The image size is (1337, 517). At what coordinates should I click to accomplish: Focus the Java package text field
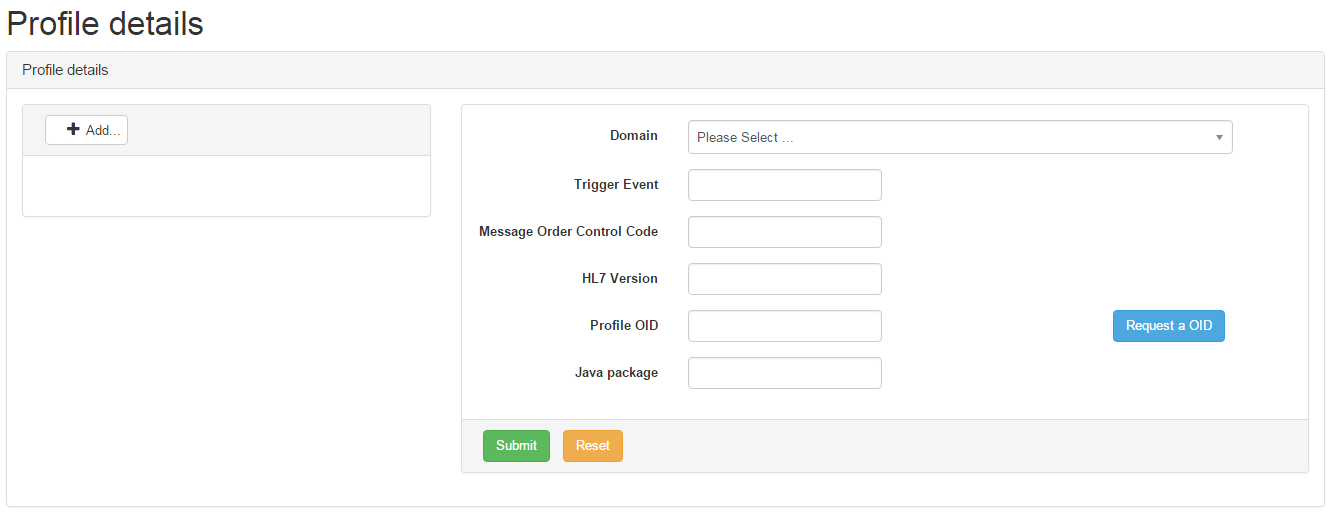pos(785,373)
